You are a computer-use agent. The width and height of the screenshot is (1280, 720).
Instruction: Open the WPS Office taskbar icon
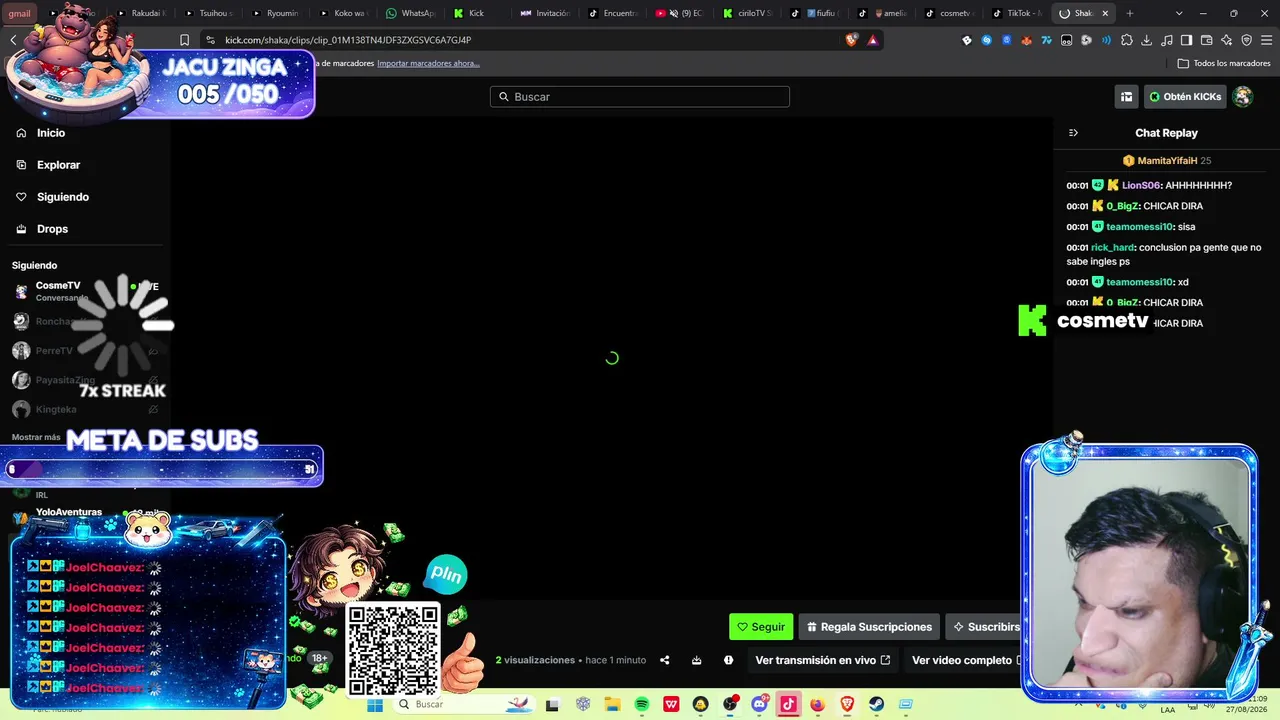coord(671,704)
